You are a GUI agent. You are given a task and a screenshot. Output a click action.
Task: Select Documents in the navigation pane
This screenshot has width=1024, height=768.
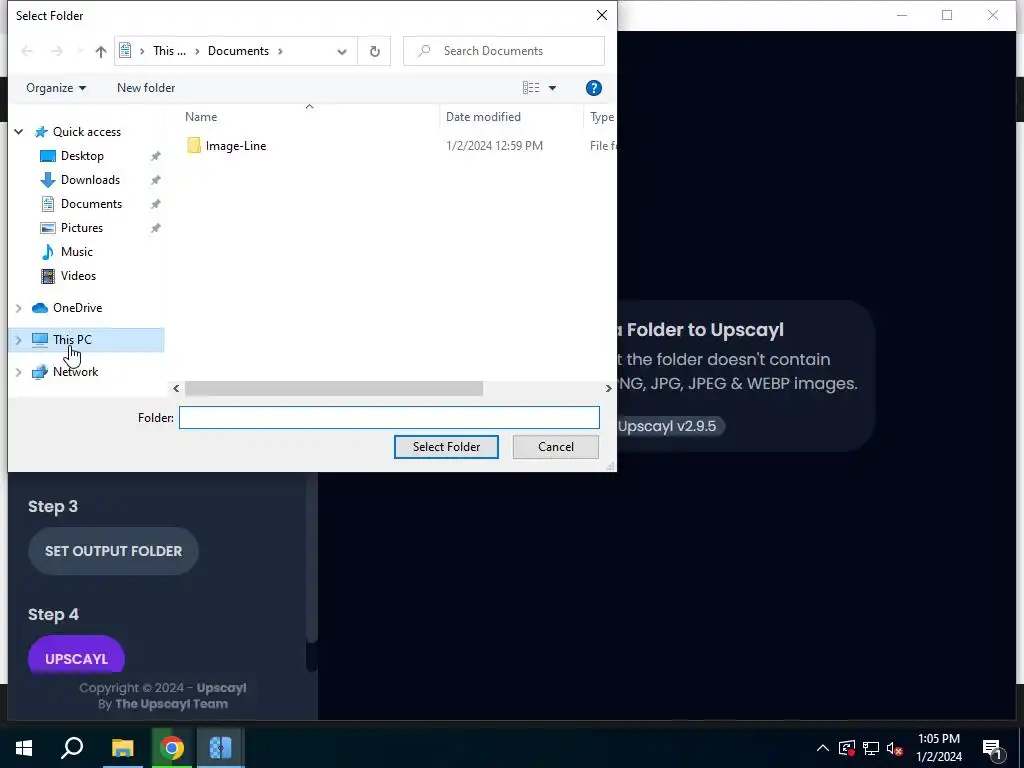pos(91,204)
